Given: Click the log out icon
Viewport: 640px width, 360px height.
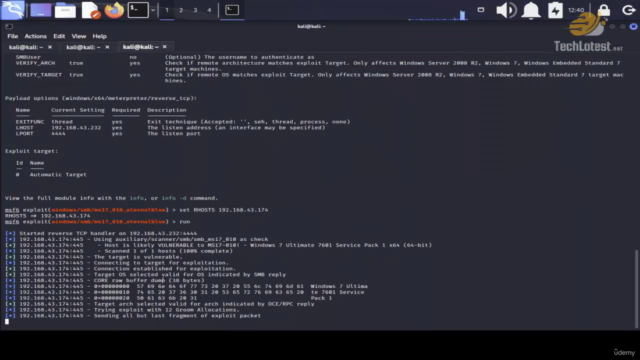Looking at the screenshot, I should point(629,10).
